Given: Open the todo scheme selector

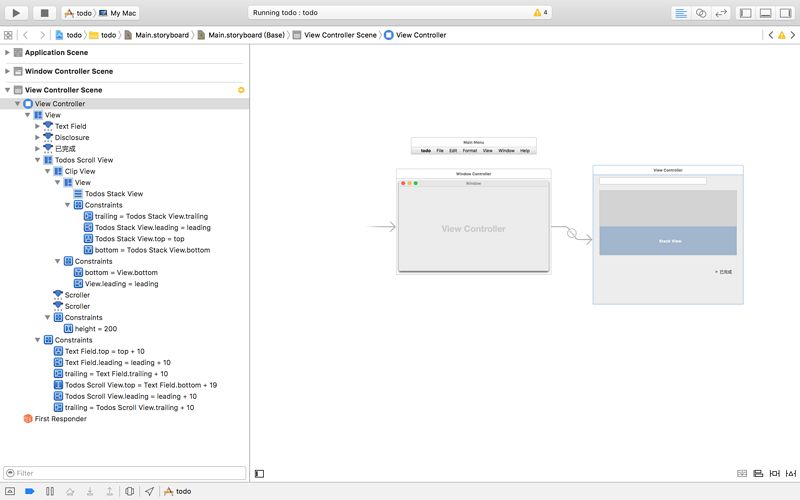Looking at the screenshot, I should [78, 13].
